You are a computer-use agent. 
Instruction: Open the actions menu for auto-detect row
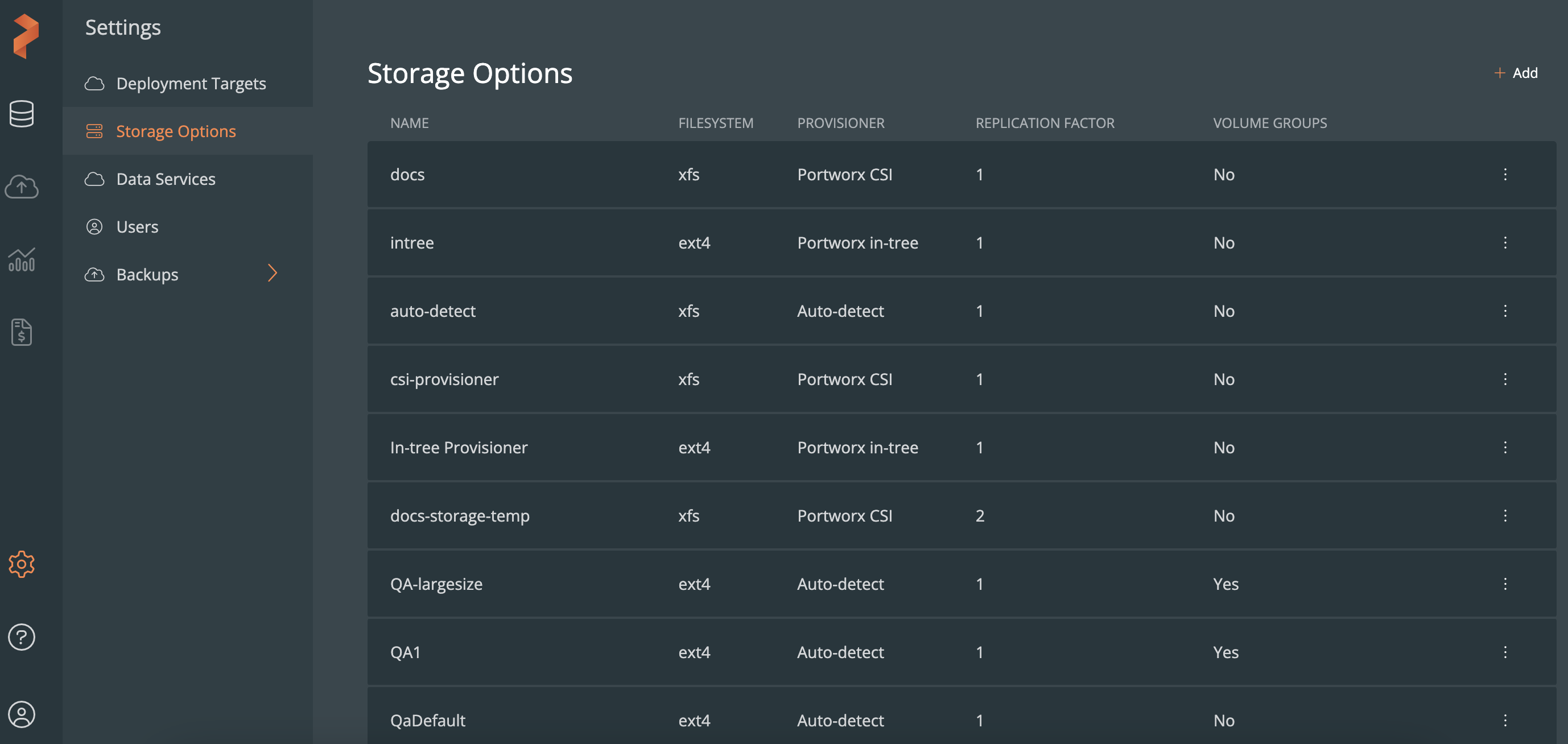click(x=1505, y=311)
